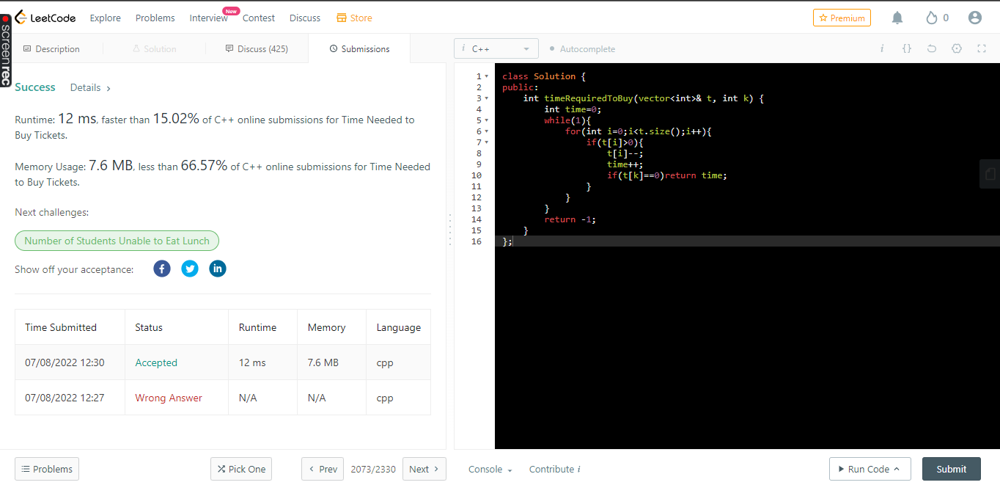Click the return -1 code line

pos(570,219)
